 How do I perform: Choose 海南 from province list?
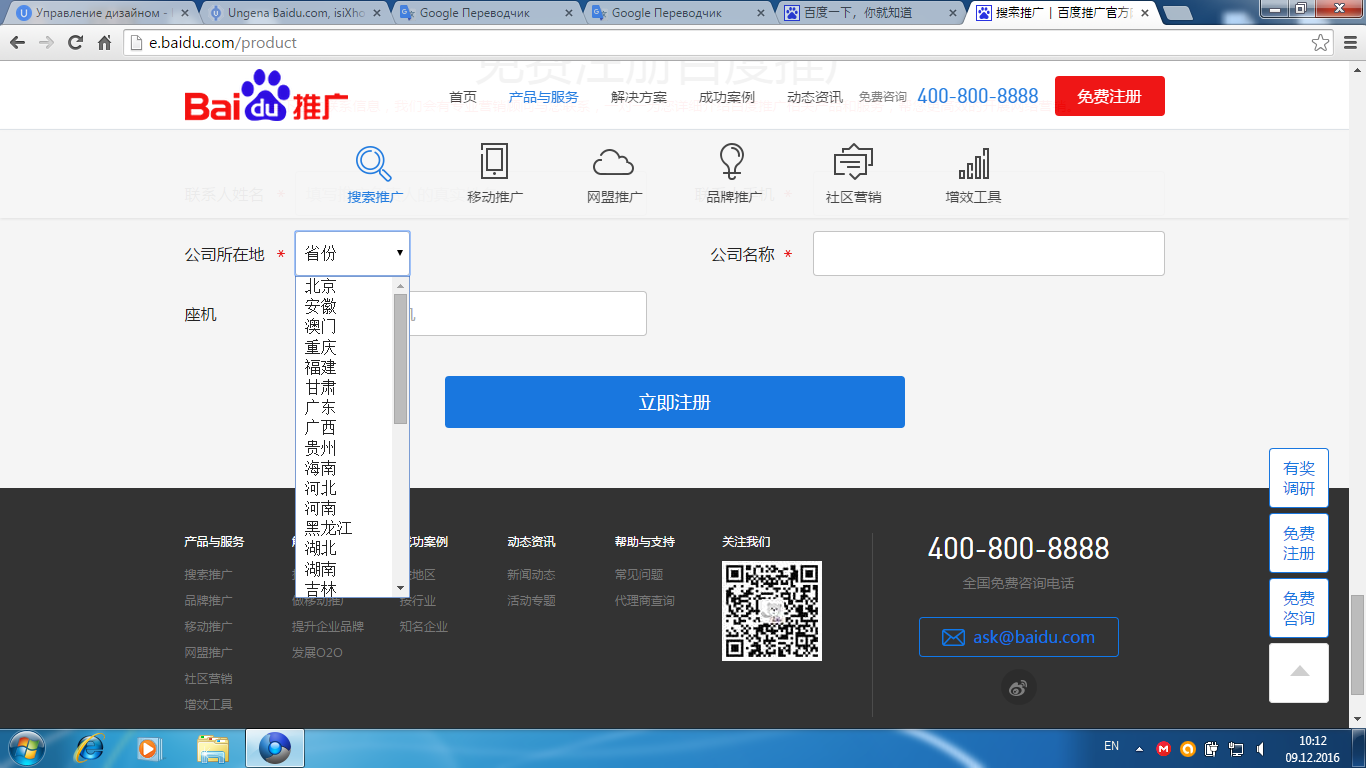[x=321, y=468]
